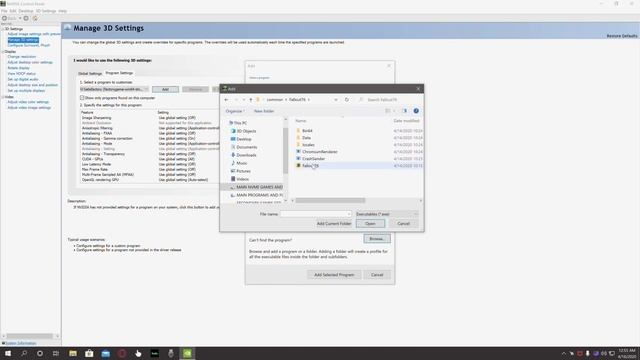Click Restore Defaults link
This screenshot has width=640, height=360.
[621, 36]
